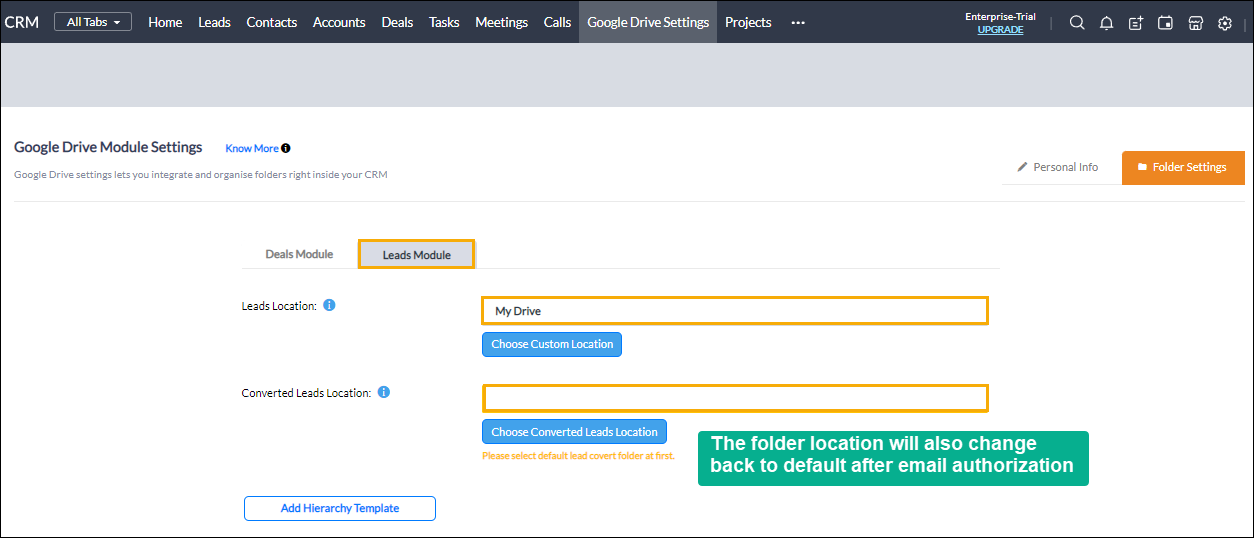Click the info icon beside Know More

[286, 148]
